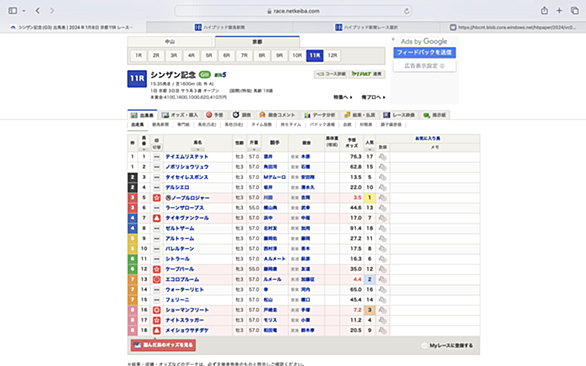Open jockey link Mデムーロ

coord(275,177)
